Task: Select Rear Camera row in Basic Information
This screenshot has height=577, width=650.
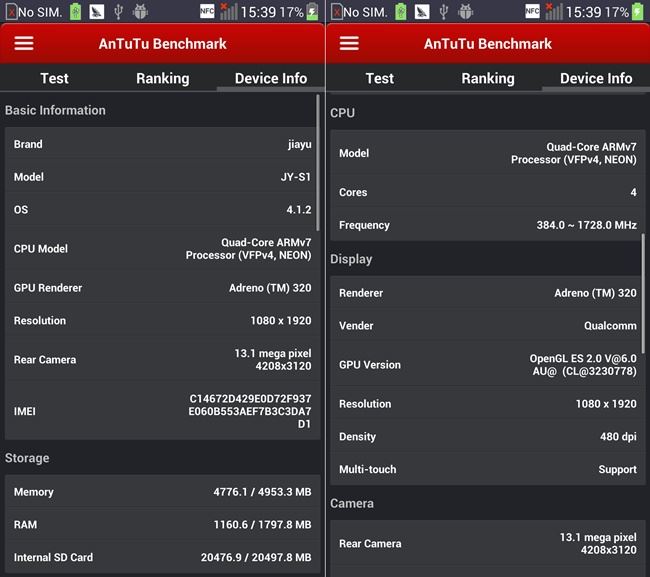Action: click(x=162, y=359)
